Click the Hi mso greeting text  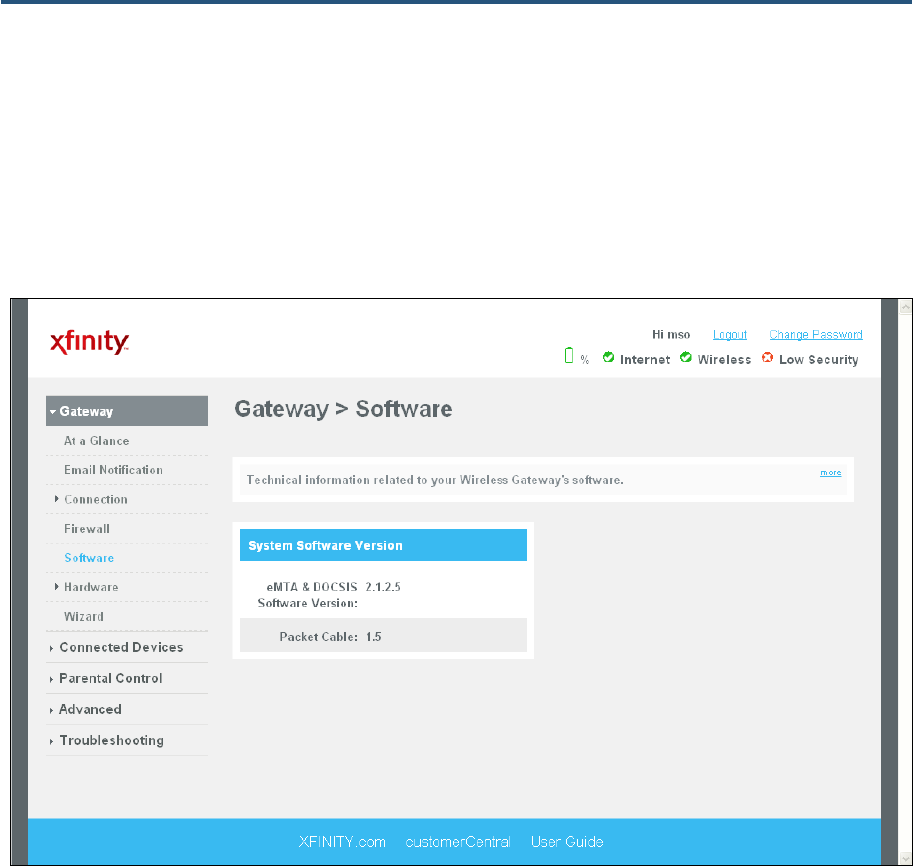coord(671,334)
